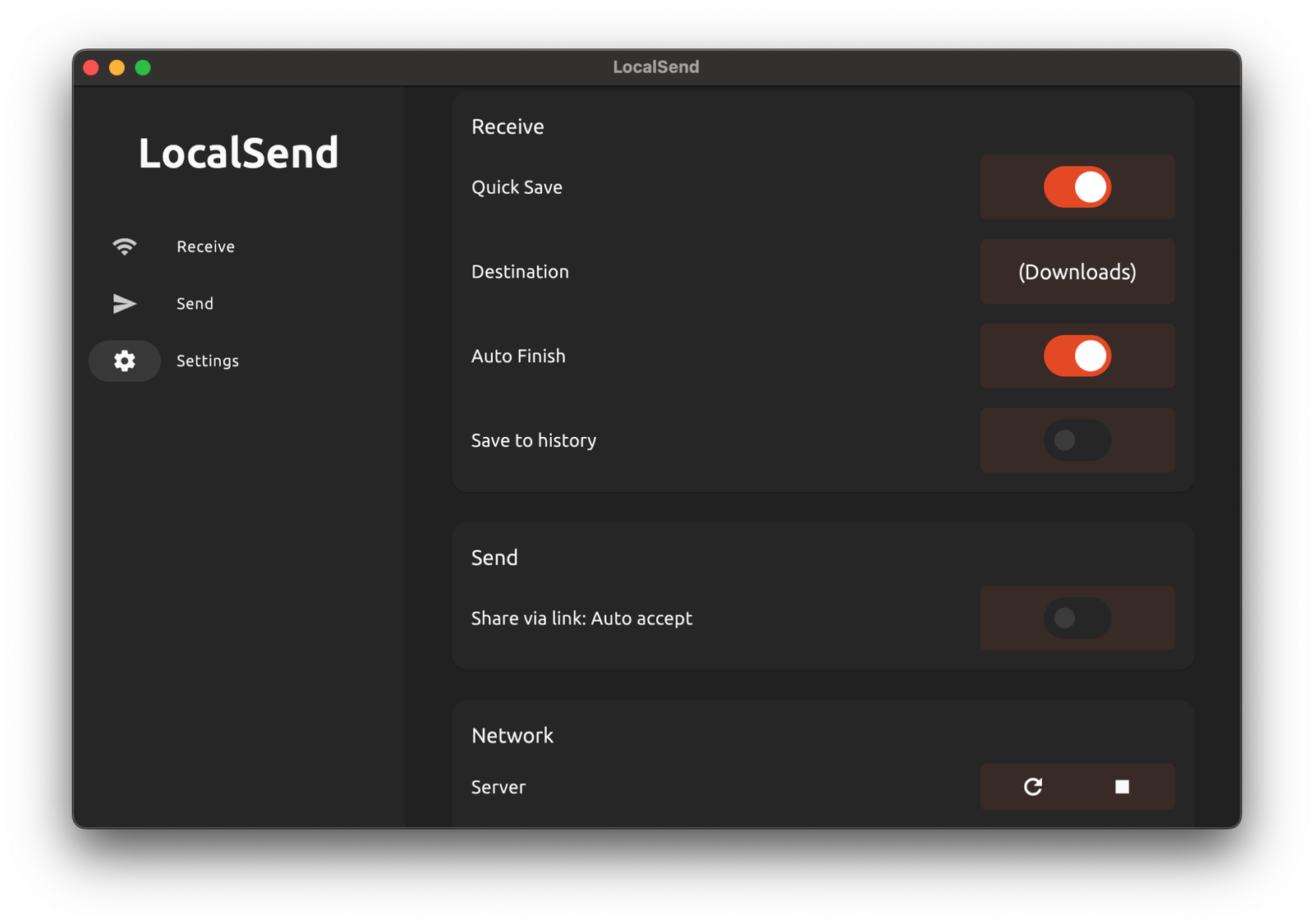Click the Destination label
The height and width of the screenshot is (924, 1314).
tap(520, 272)
